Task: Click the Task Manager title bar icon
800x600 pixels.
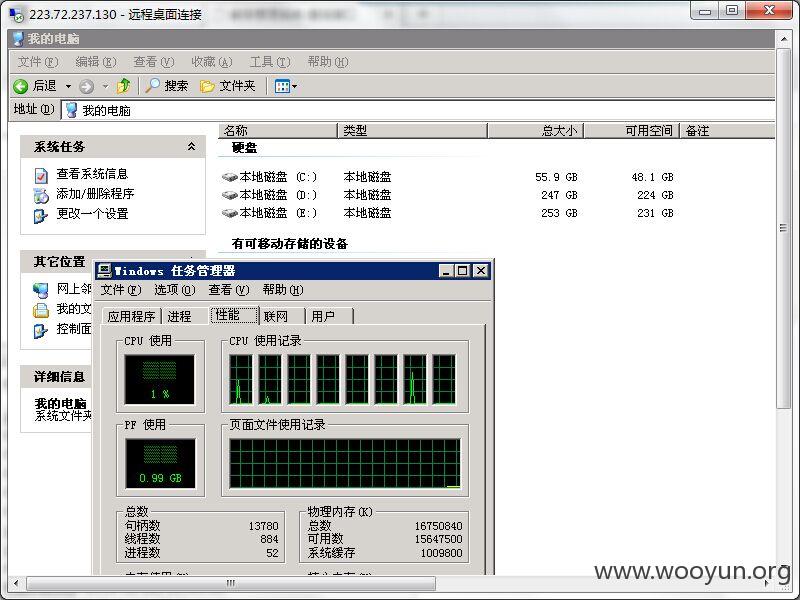Action: click(x=104, y=270)
